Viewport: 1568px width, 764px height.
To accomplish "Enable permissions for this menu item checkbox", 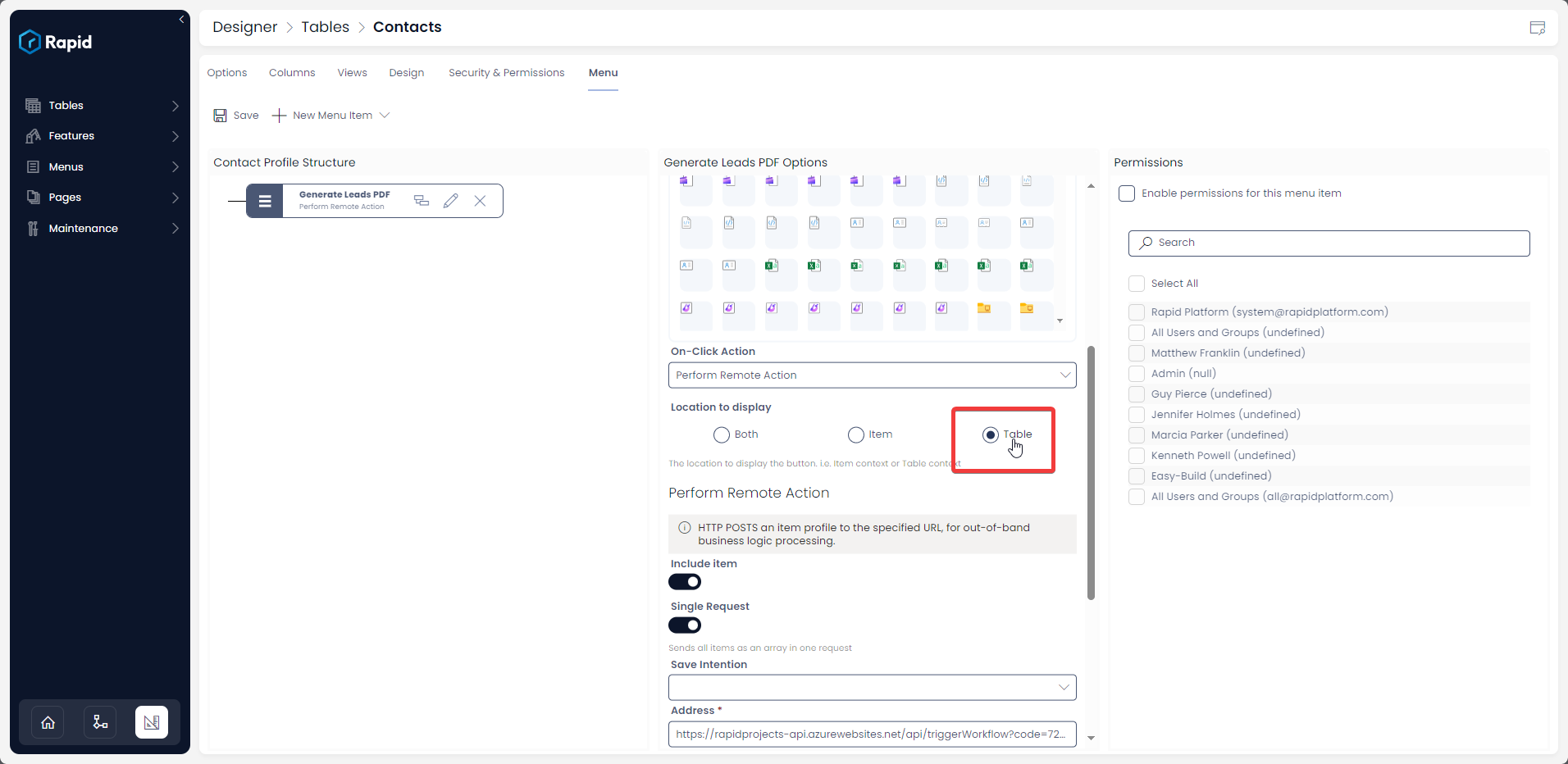I will tap(1128, 193).
